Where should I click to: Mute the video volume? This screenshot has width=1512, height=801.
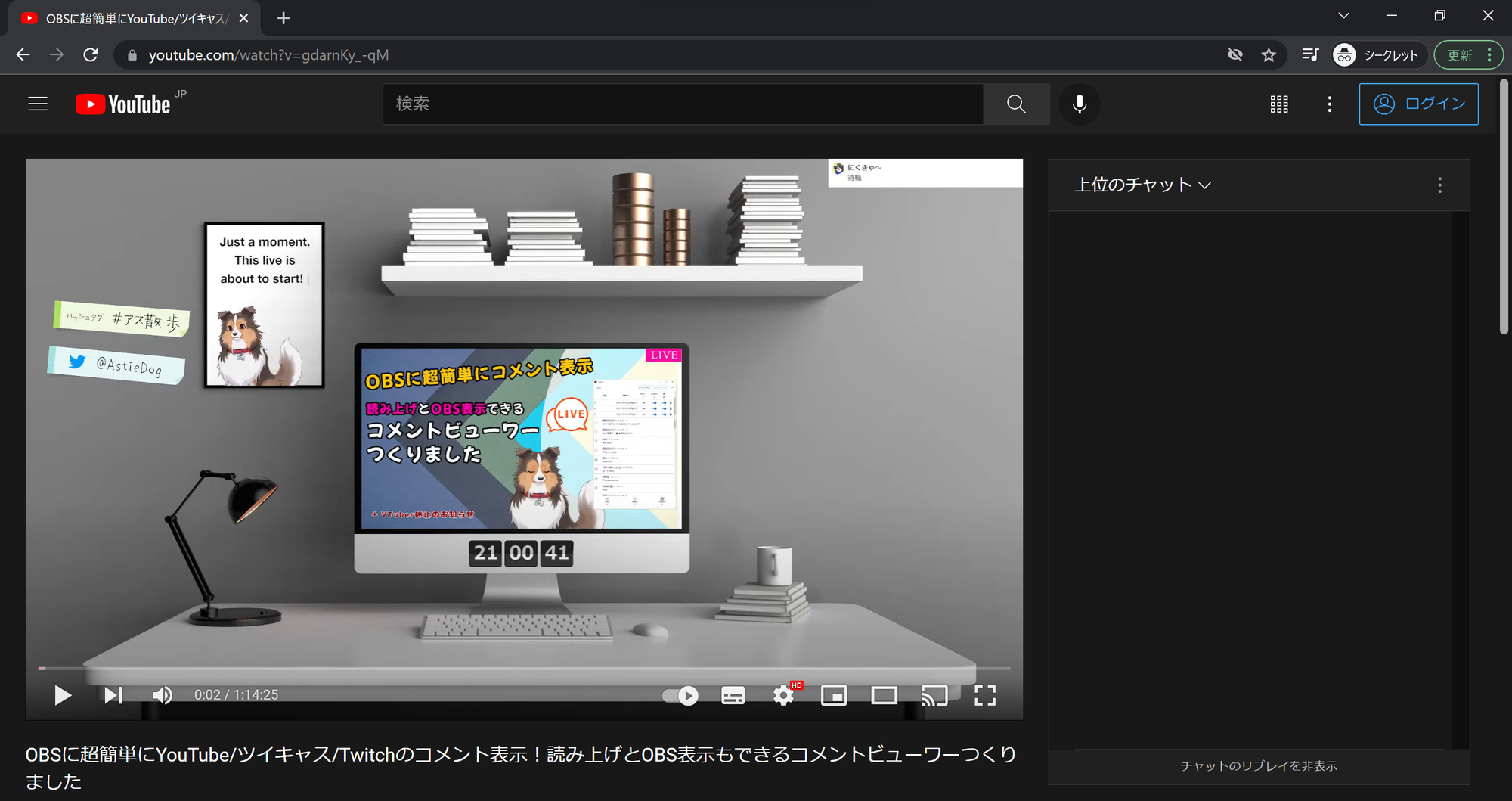(163, 695)
